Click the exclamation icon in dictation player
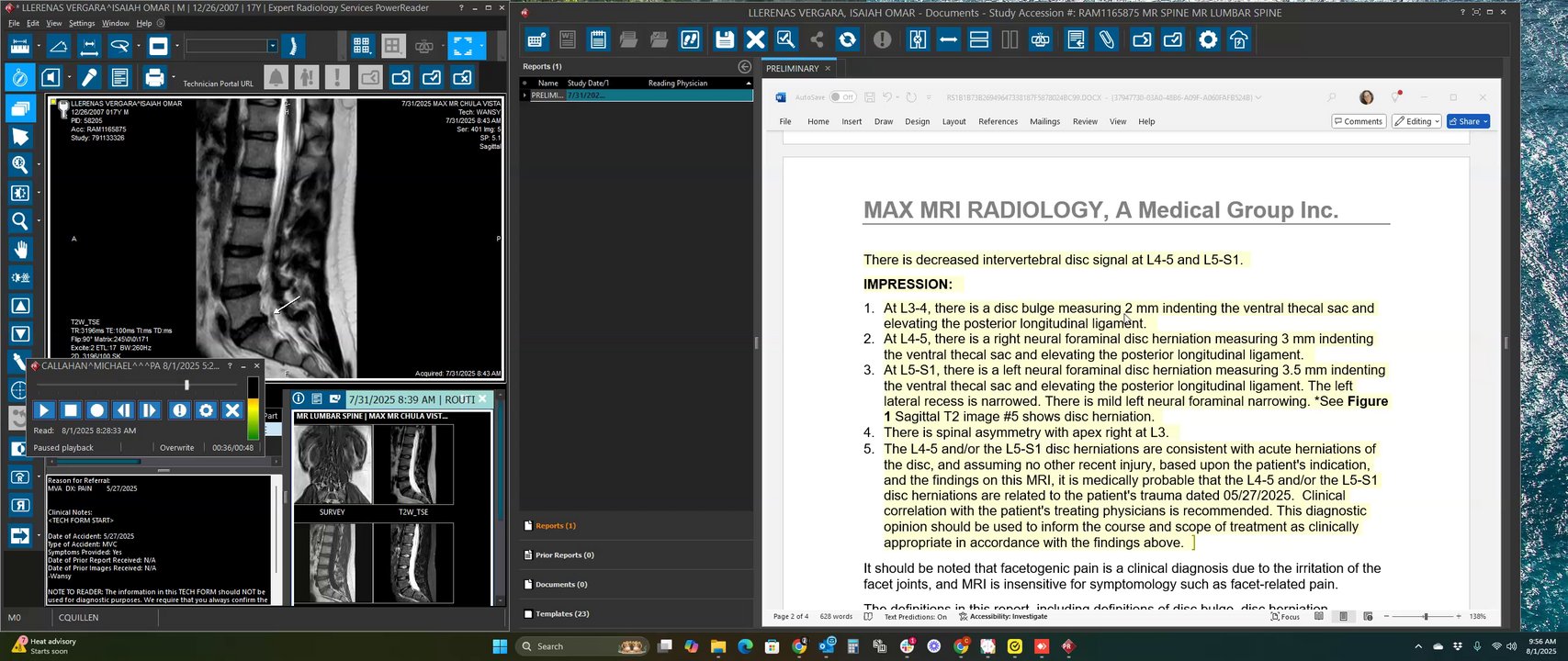1568x661 pixels. 179,410
